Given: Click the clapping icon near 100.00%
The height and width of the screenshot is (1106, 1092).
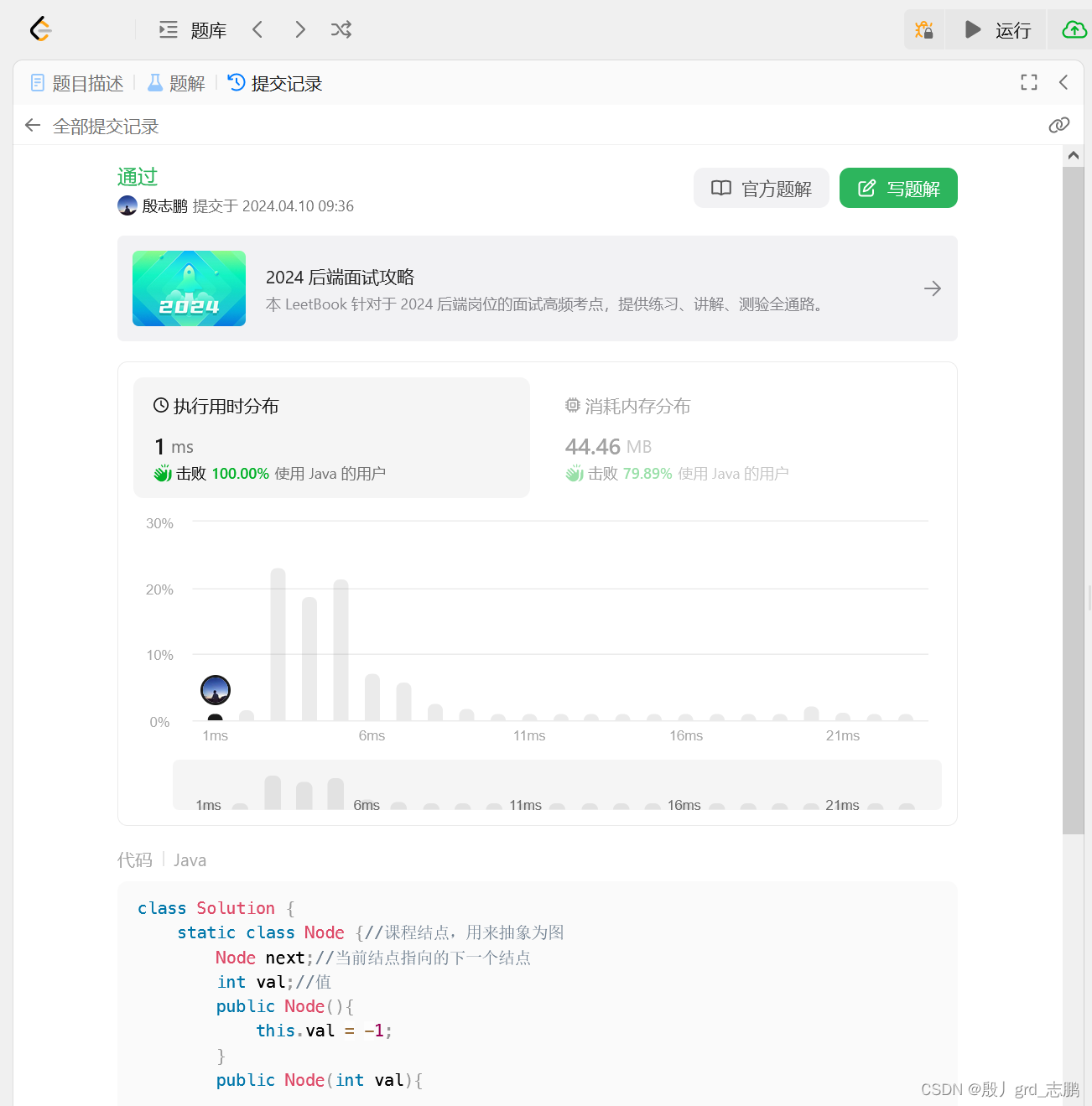Looking at the screenshot, I should pos(163,474).
